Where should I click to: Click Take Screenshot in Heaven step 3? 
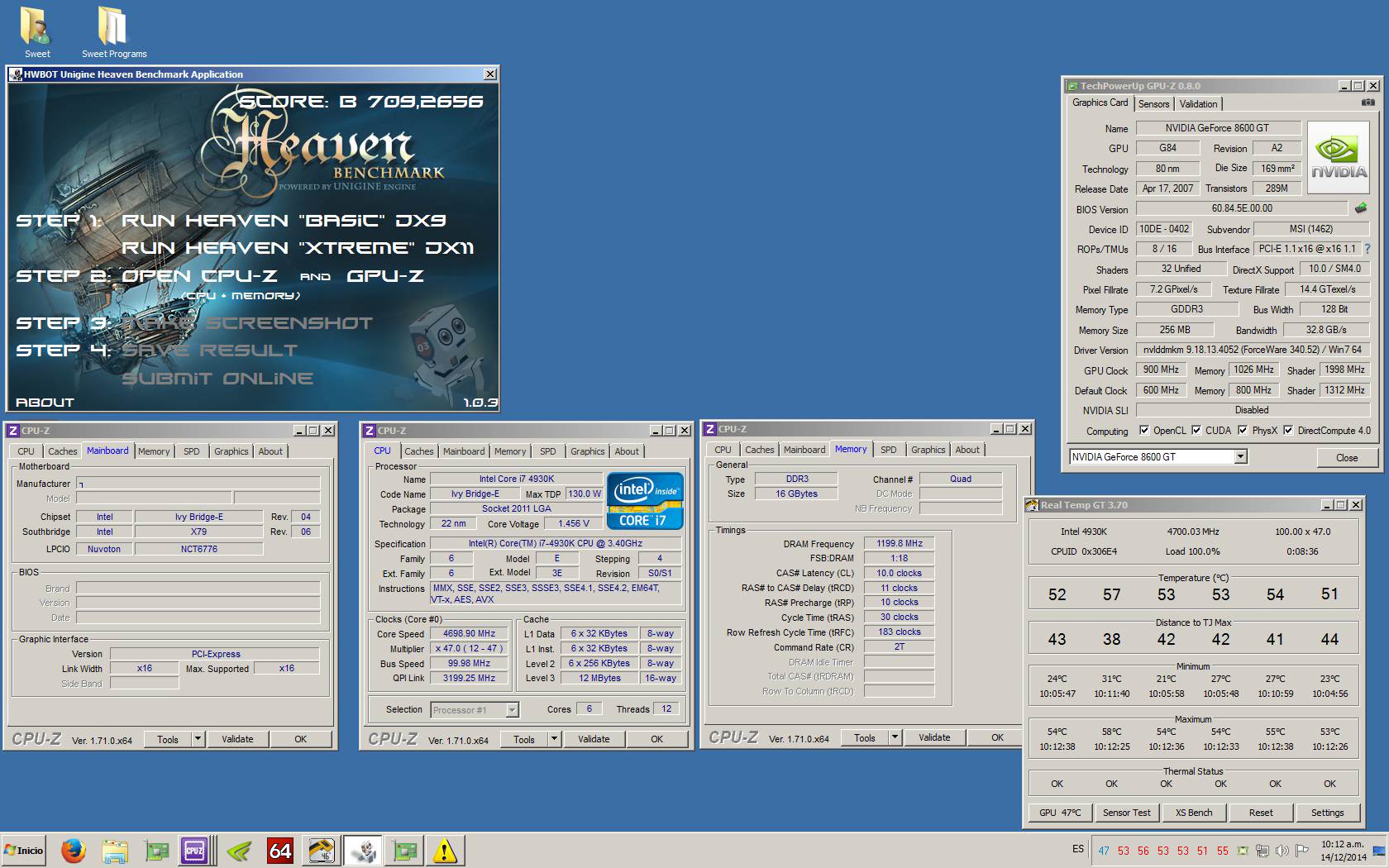coord(247,323)
